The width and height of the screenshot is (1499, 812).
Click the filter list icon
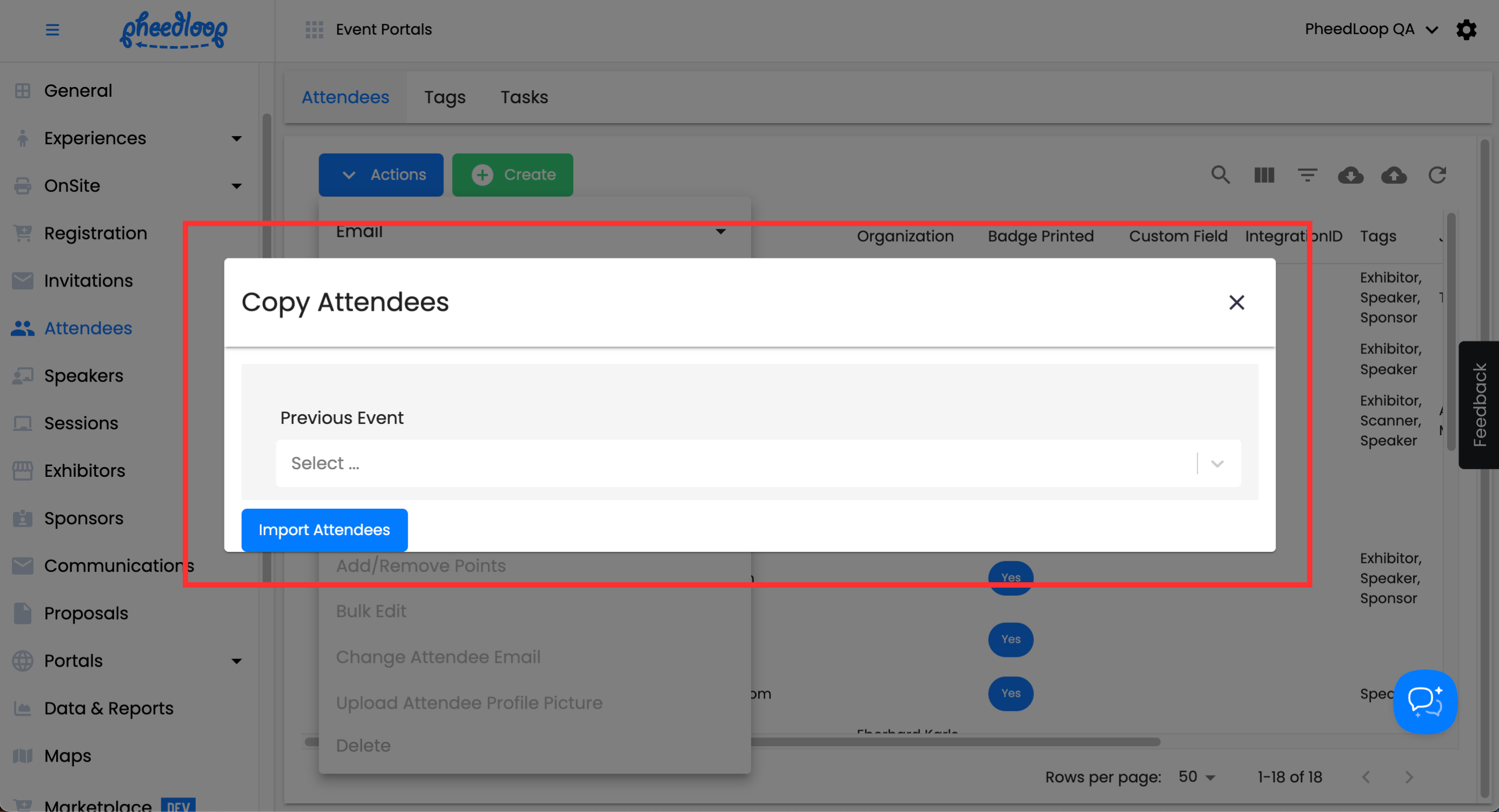click(1307, 175)
